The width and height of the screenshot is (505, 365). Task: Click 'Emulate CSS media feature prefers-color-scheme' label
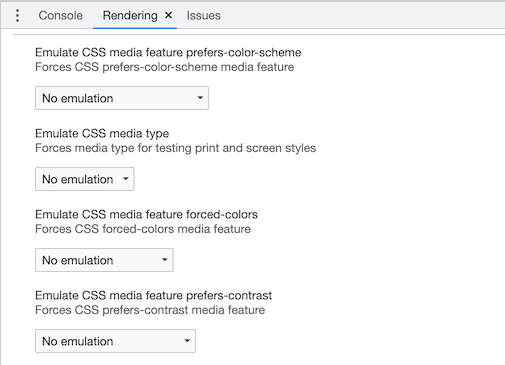pos(168,52)
